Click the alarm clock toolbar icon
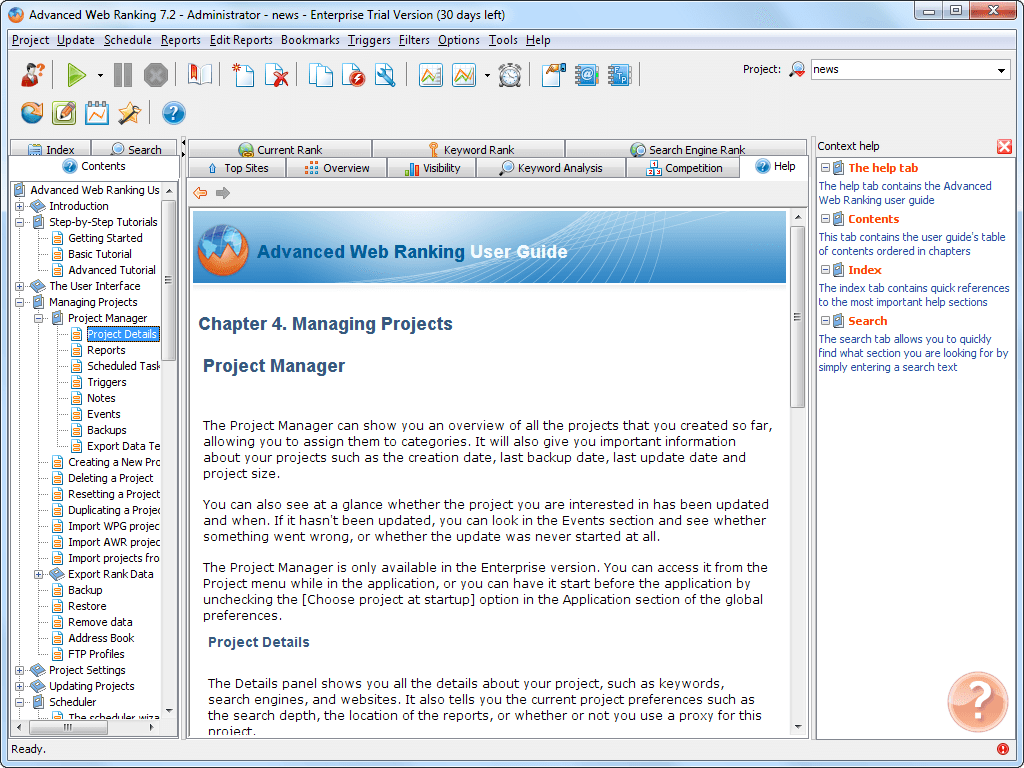 tap(510, 75)
